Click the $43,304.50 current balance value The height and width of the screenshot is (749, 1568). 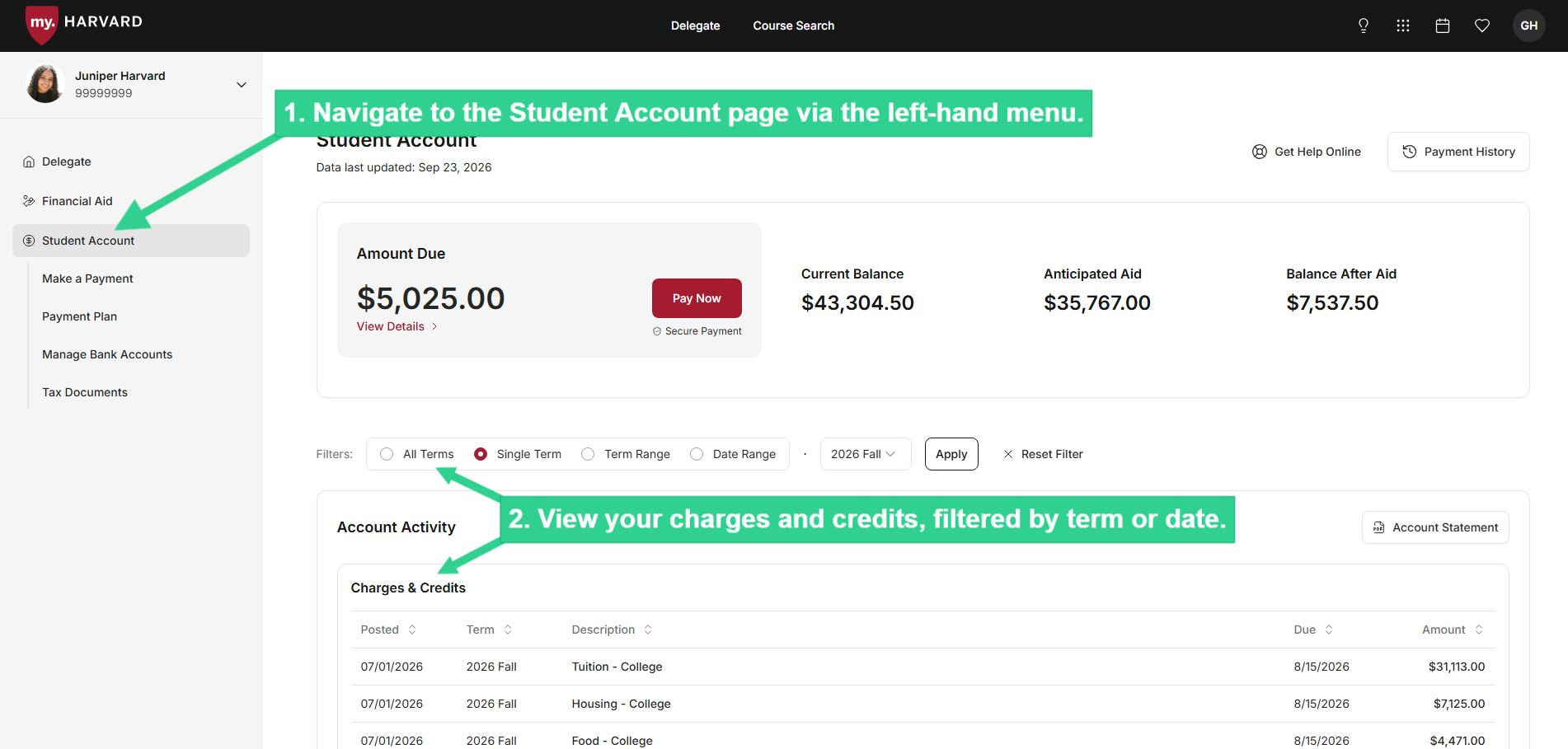pyautogui.click(x=857, y=302)
